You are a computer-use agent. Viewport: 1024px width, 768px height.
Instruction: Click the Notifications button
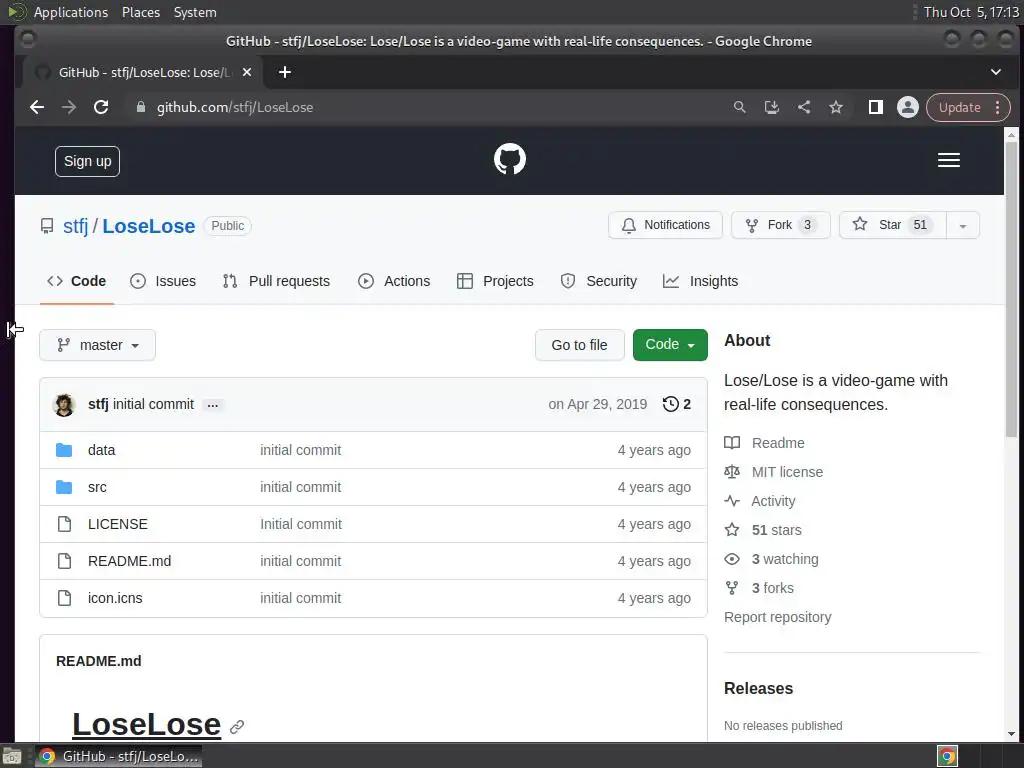665,225
